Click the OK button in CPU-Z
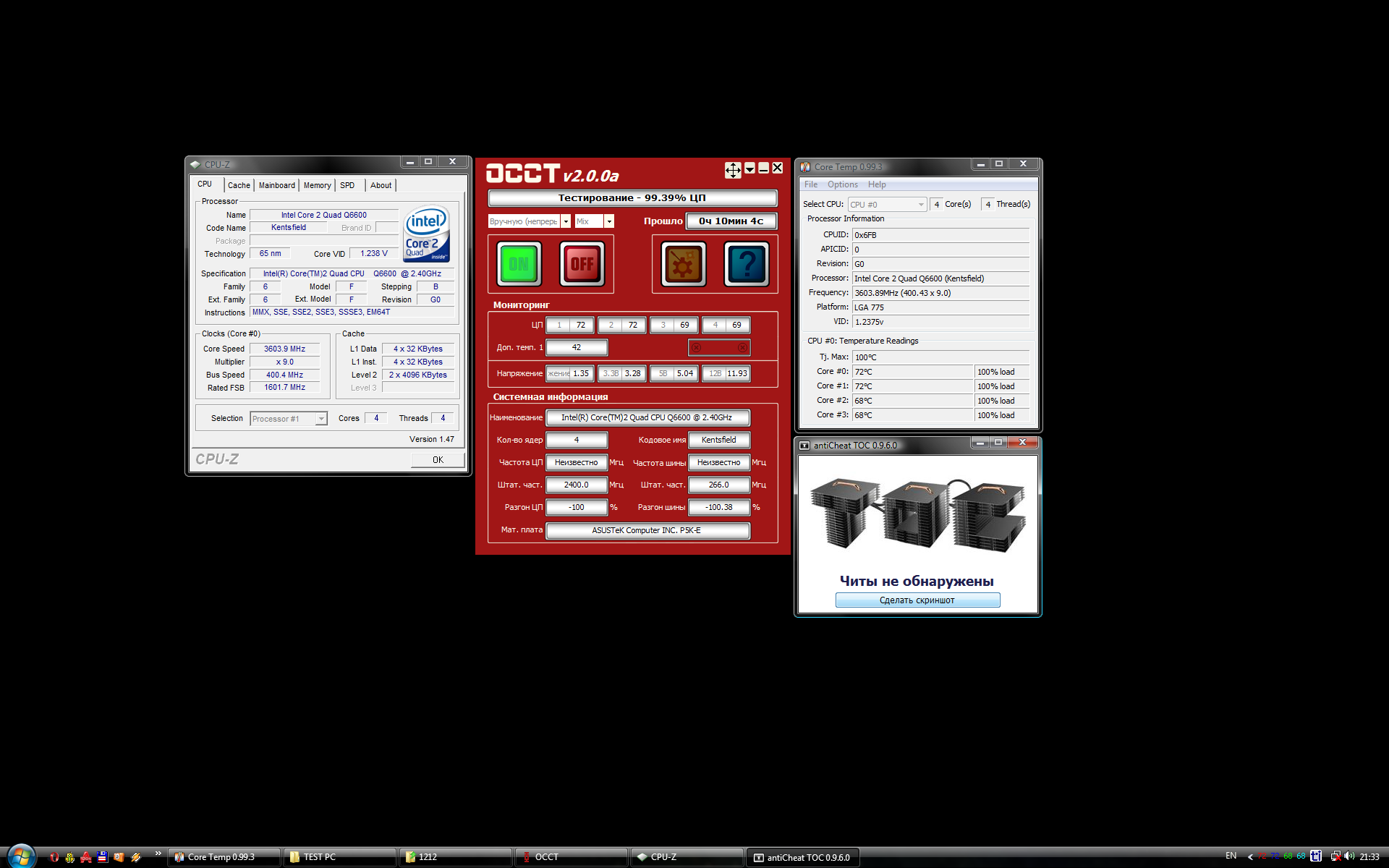 coord(438,460)
